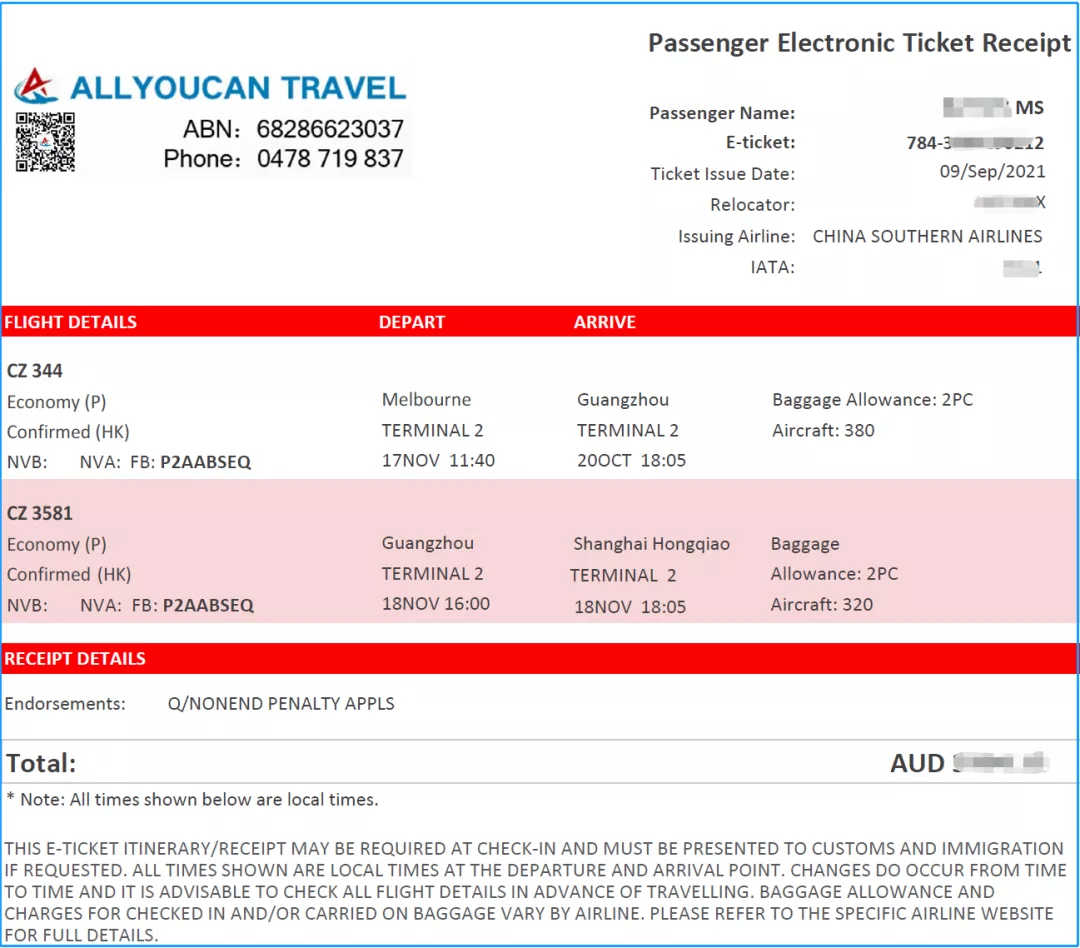Click the ARRIVE column header

[x=605, y=322]
